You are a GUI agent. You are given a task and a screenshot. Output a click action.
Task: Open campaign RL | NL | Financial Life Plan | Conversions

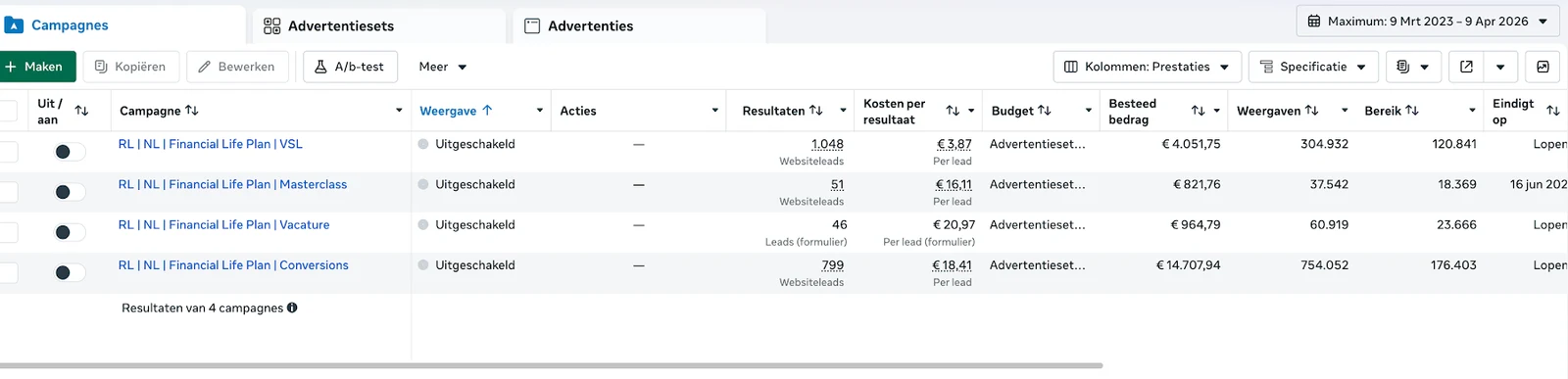point(233,265)
